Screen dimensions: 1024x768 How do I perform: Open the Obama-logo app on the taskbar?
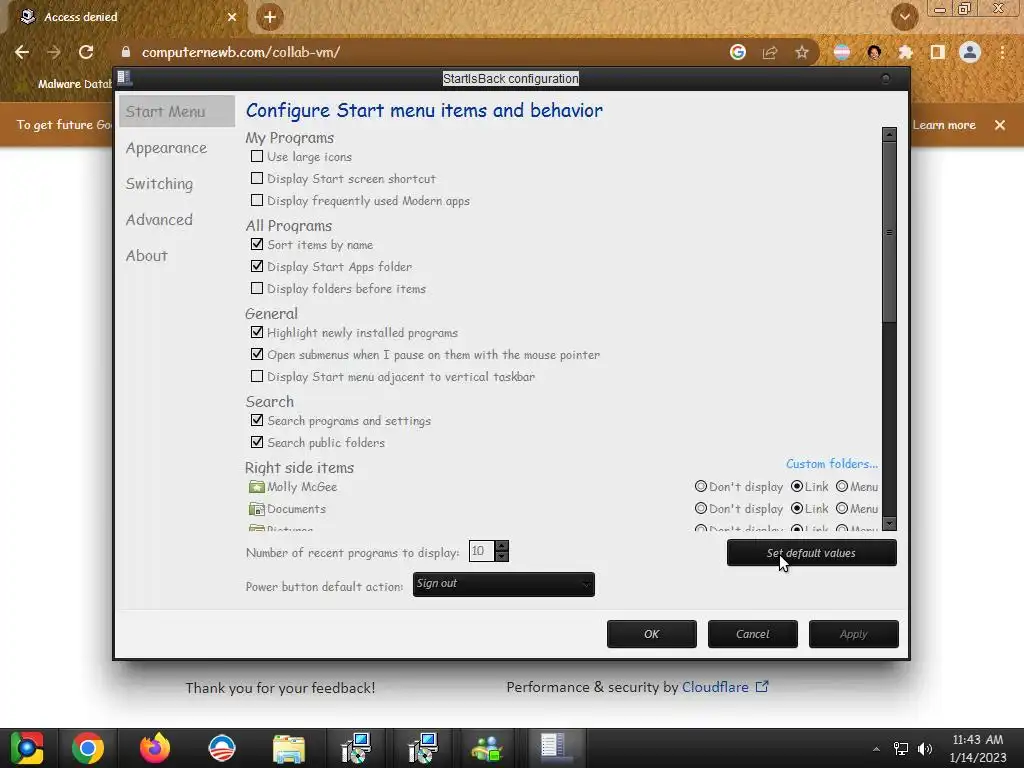click(x=222, y=748)
